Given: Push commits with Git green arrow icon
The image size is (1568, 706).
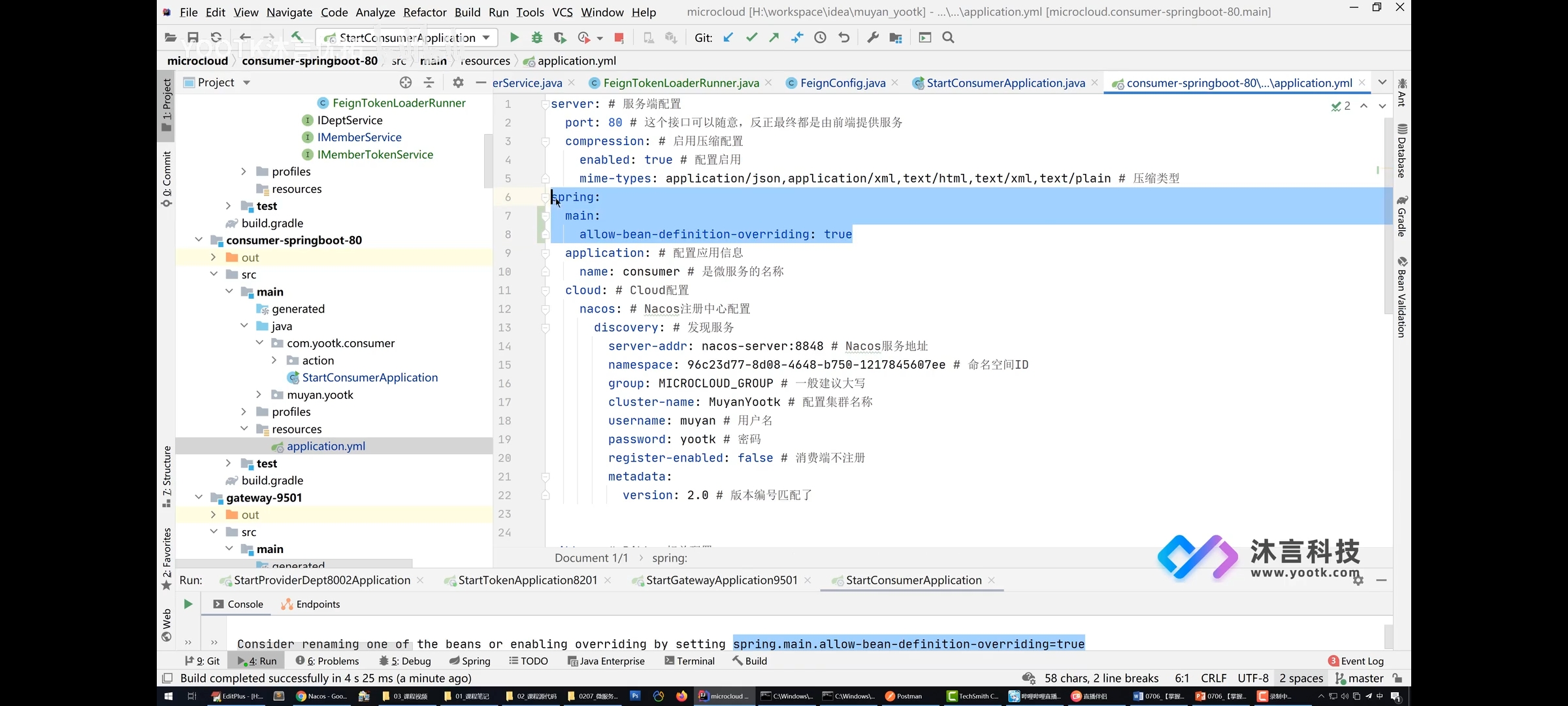Looking at the screenshot, I should click(774, 38).
